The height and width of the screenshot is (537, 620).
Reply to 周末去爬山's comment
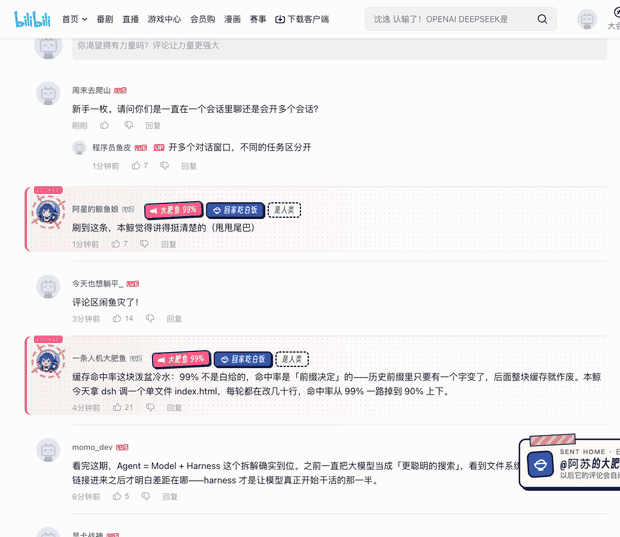153,126
